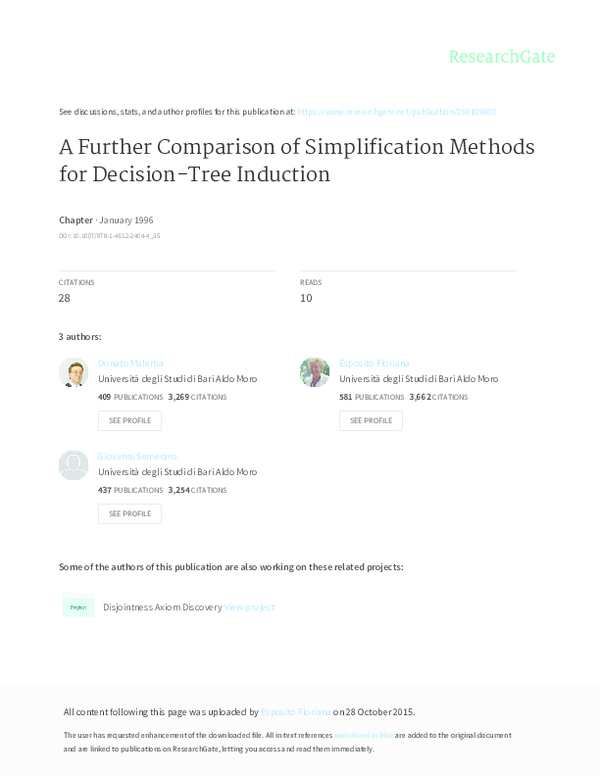
Task: Click Donato Malerba's 409 publications count
Action: [104, 397]
